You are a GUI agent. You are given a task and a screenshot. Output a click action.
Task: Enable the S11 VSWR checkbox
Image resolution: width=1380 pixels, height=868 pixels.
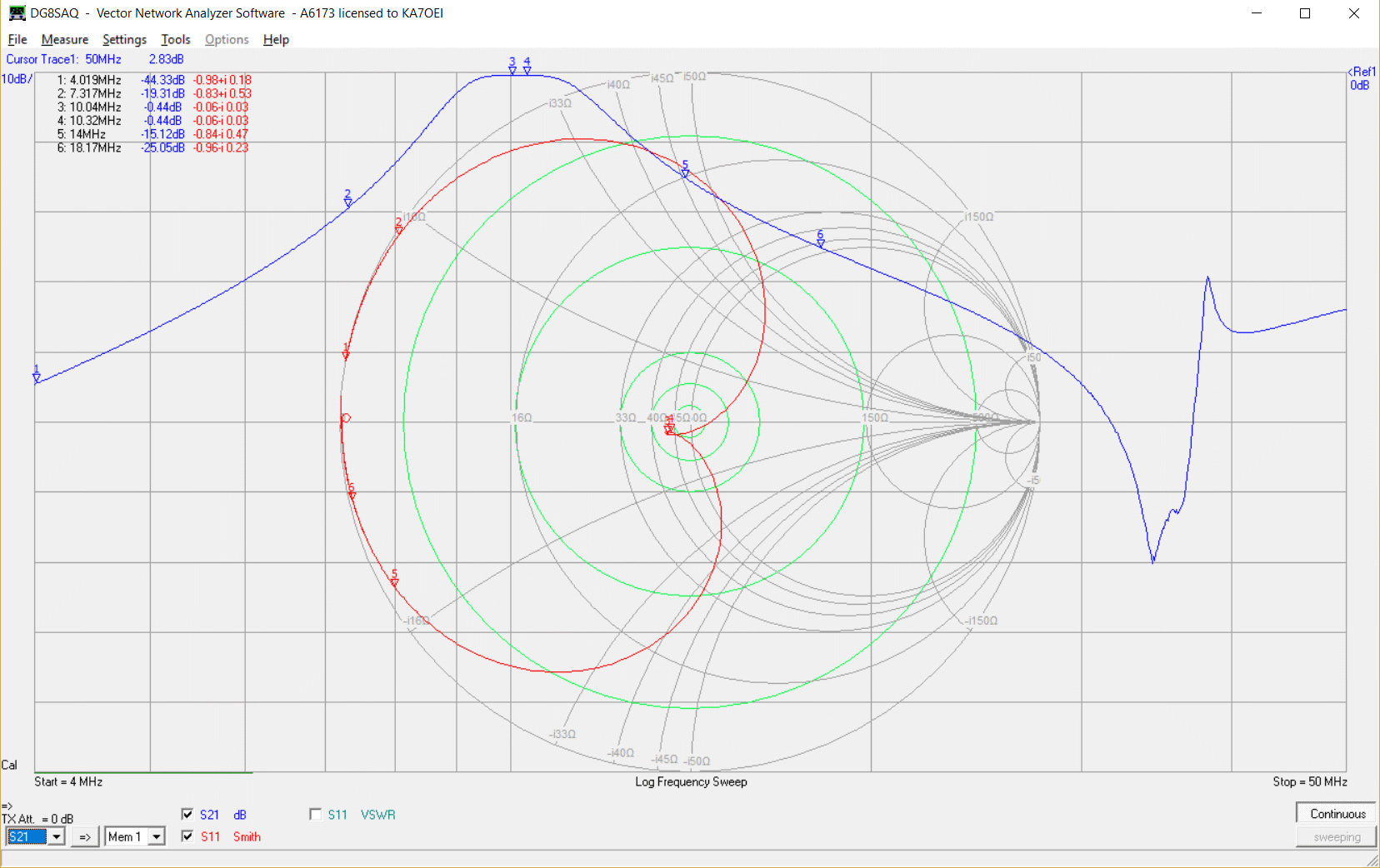click(x=316, y=815)
